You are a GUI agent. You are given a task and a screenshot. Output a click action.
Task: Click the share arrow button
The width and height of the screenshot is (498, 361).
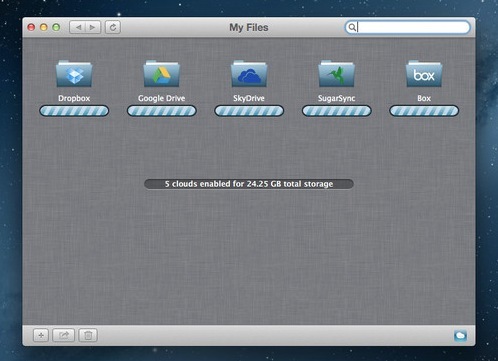pyautogui.click(x=63, y=335)
